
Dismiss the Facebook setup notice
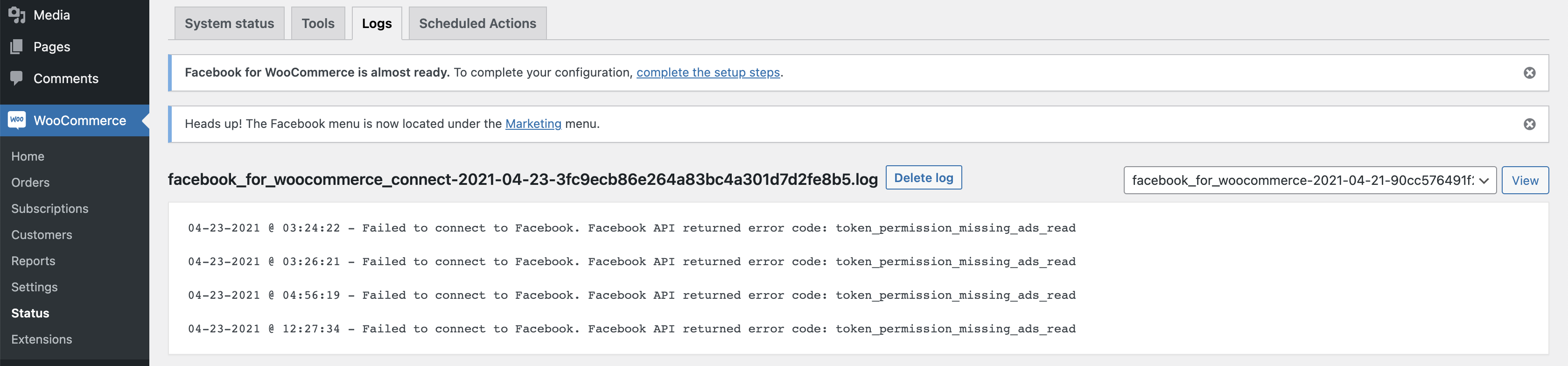click(x=1529, y=73)
